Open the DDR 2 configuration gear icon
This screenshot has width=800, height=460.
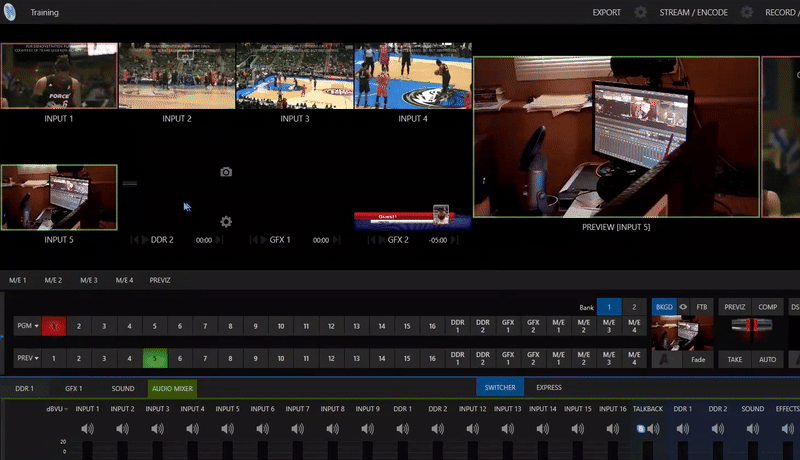226,221
